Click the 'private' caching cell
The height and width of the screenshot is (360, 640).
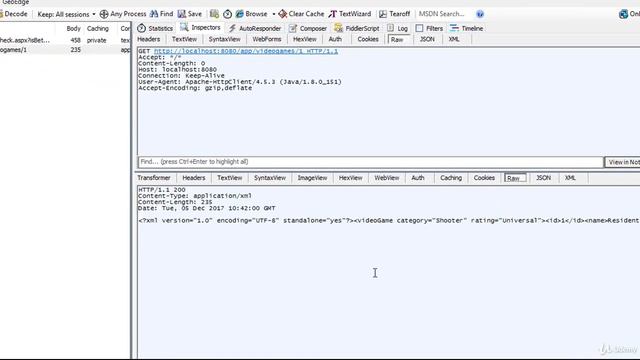(x=97, y=40)
